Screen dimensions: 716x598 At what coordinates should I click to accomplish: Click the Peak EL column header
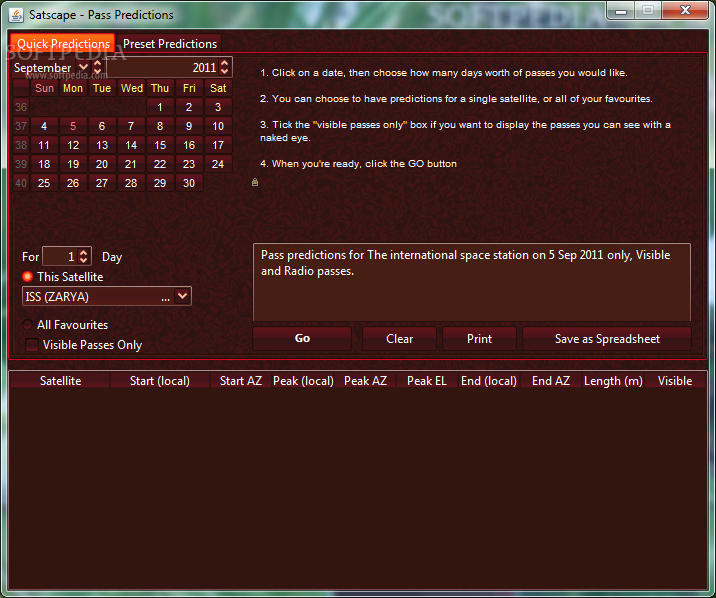(x=427, y=381)
